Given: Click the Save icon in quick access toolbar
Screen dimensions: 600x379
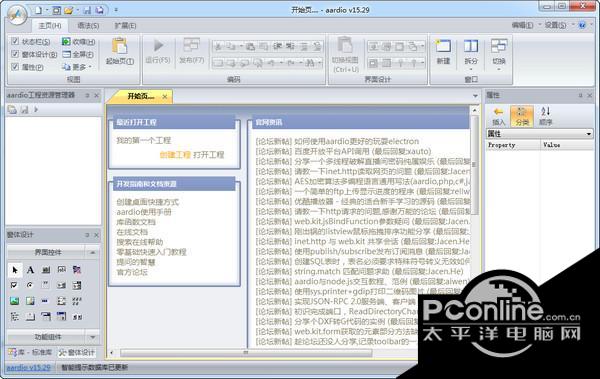Looking at the screenshot, I should [88, 10].
